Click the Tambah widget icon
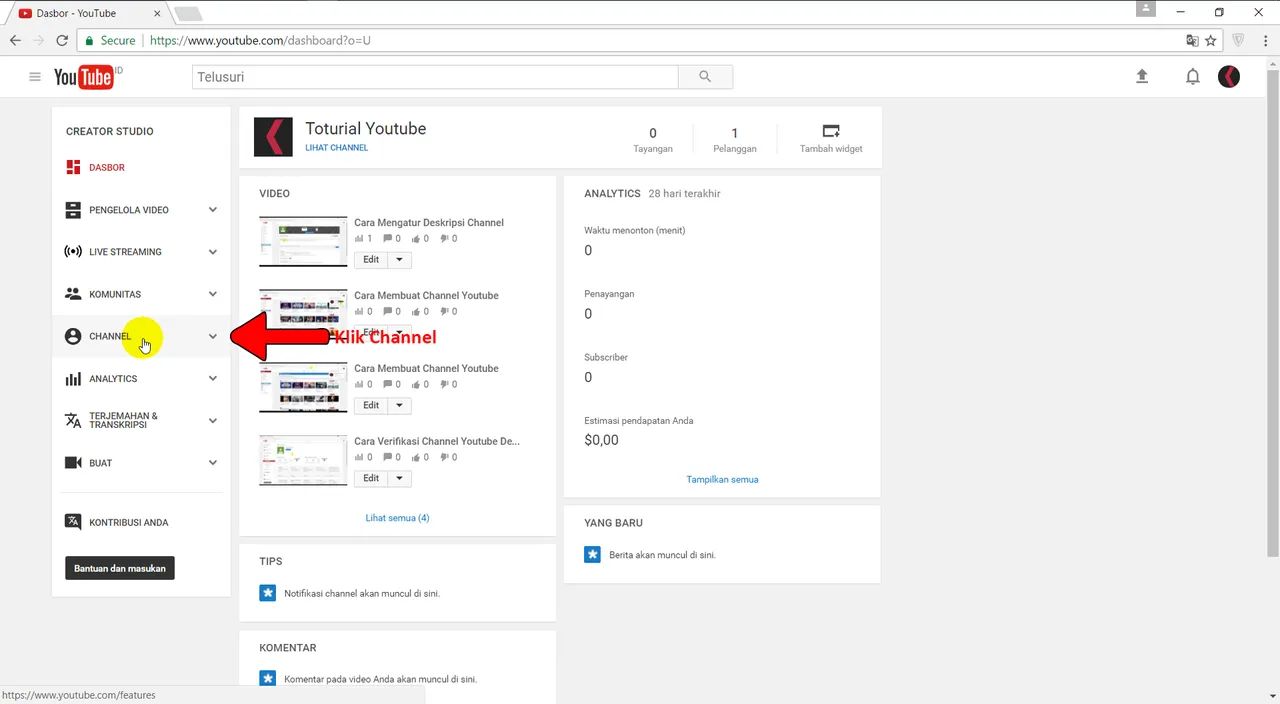Image resolution: width=1280 pixels, height=704 pixels. 831,132
